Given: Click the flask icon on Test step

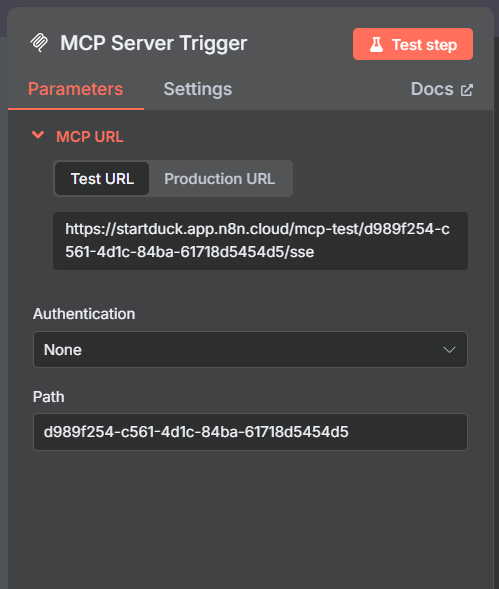Looking at the screenshot, I should (x=376, y=44).
